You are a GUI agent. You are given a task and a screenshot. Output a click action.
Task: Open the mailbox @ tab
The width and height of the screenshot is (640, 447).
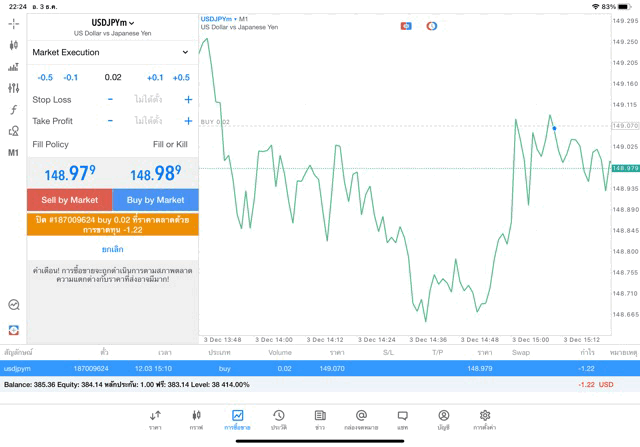click(x=361, y=419)
